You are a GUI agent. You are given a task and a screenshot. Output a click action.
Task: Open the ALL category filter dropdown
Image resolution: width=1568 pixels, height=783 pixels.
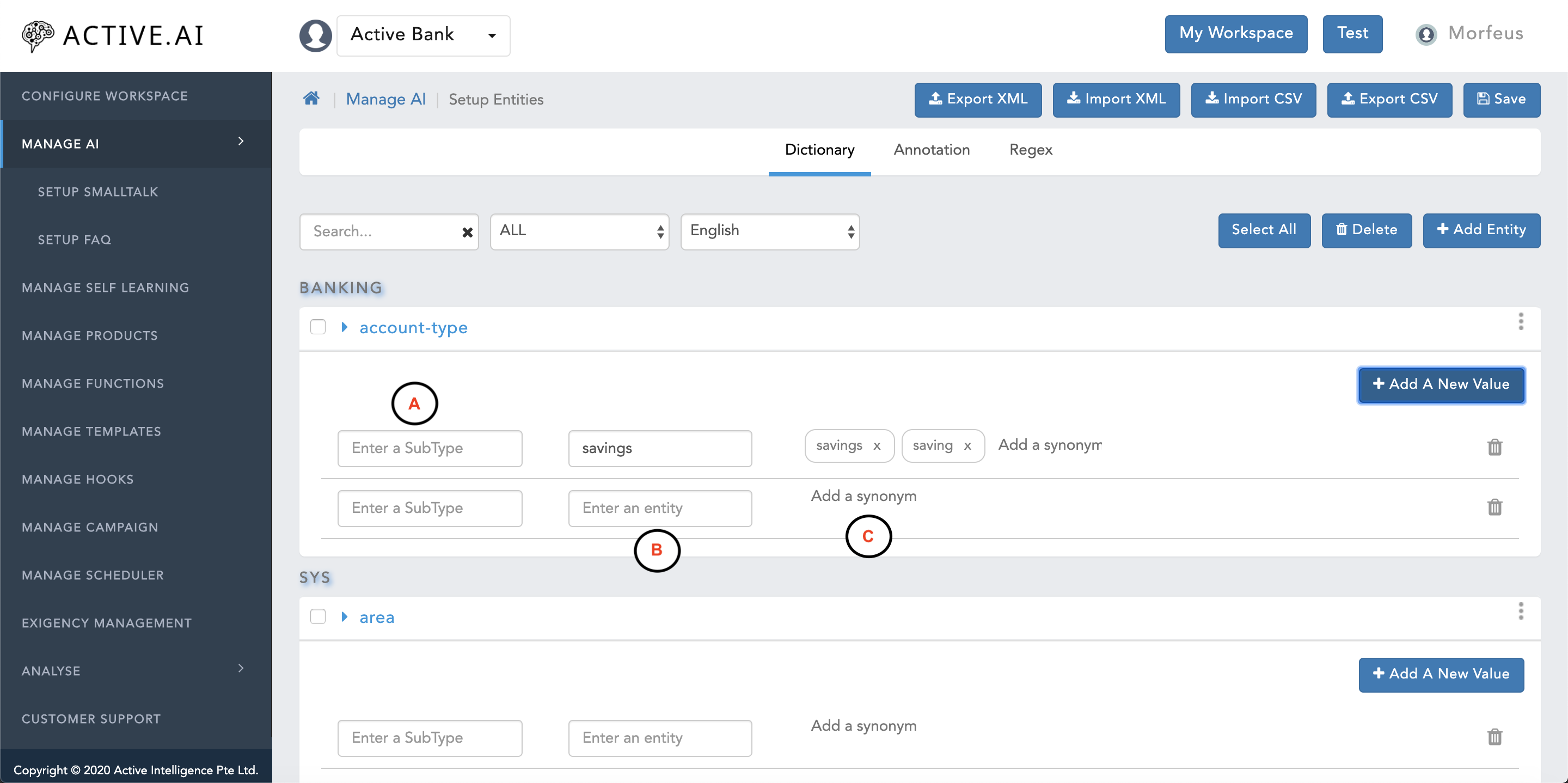coord(579,231)
